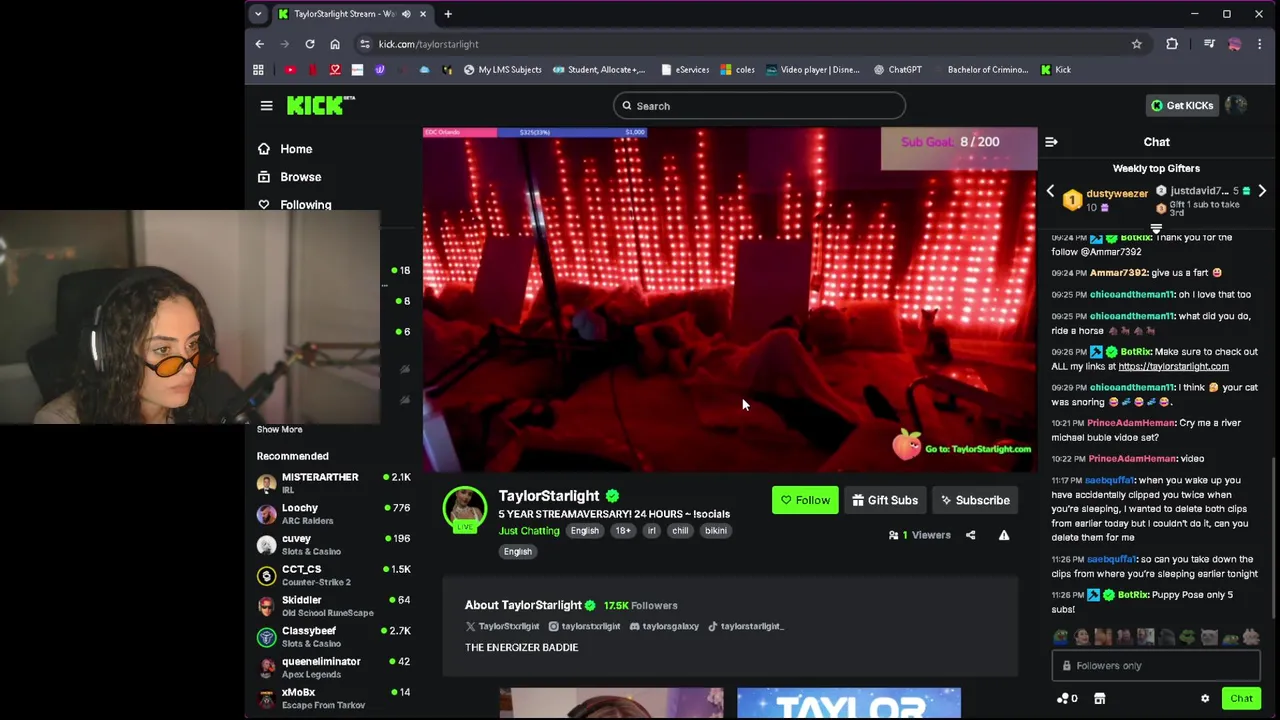Open taylorstarlight.com link in chat
The width and height of the screenshot is (1280, 720).
coord(1173,367)
